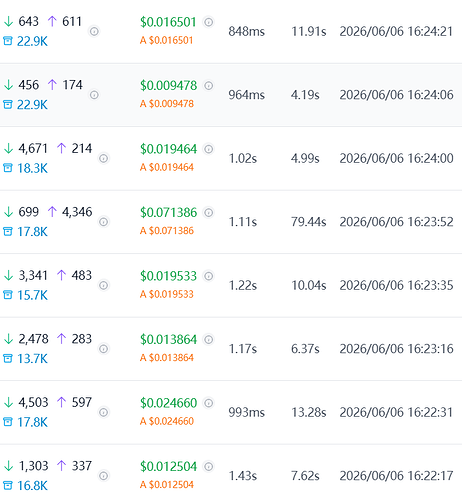Click purple up arrow beside 611
Image resolution: width=462 pixels, height=500 pixels.
coord(52,21)
